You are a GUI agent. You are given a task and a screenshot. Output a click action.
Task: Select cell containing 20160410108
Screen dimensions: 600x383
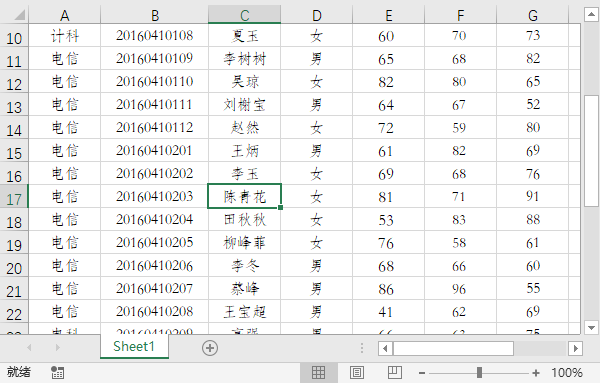[155, 36]
